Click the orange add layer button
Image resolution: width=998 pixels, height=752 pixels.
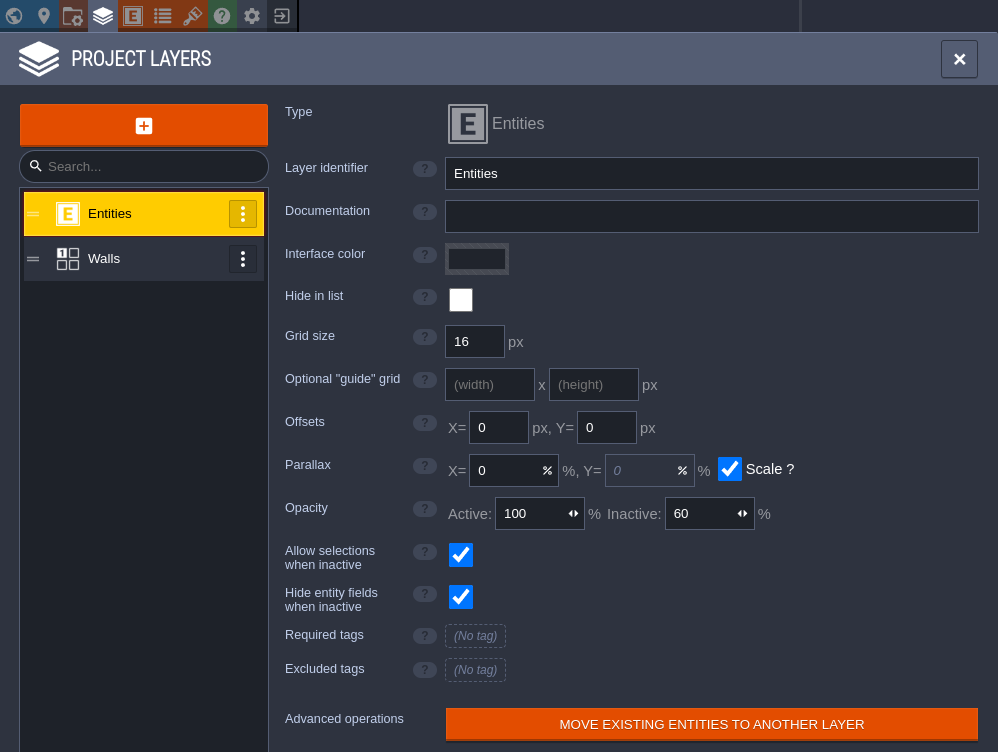(144, 126)
